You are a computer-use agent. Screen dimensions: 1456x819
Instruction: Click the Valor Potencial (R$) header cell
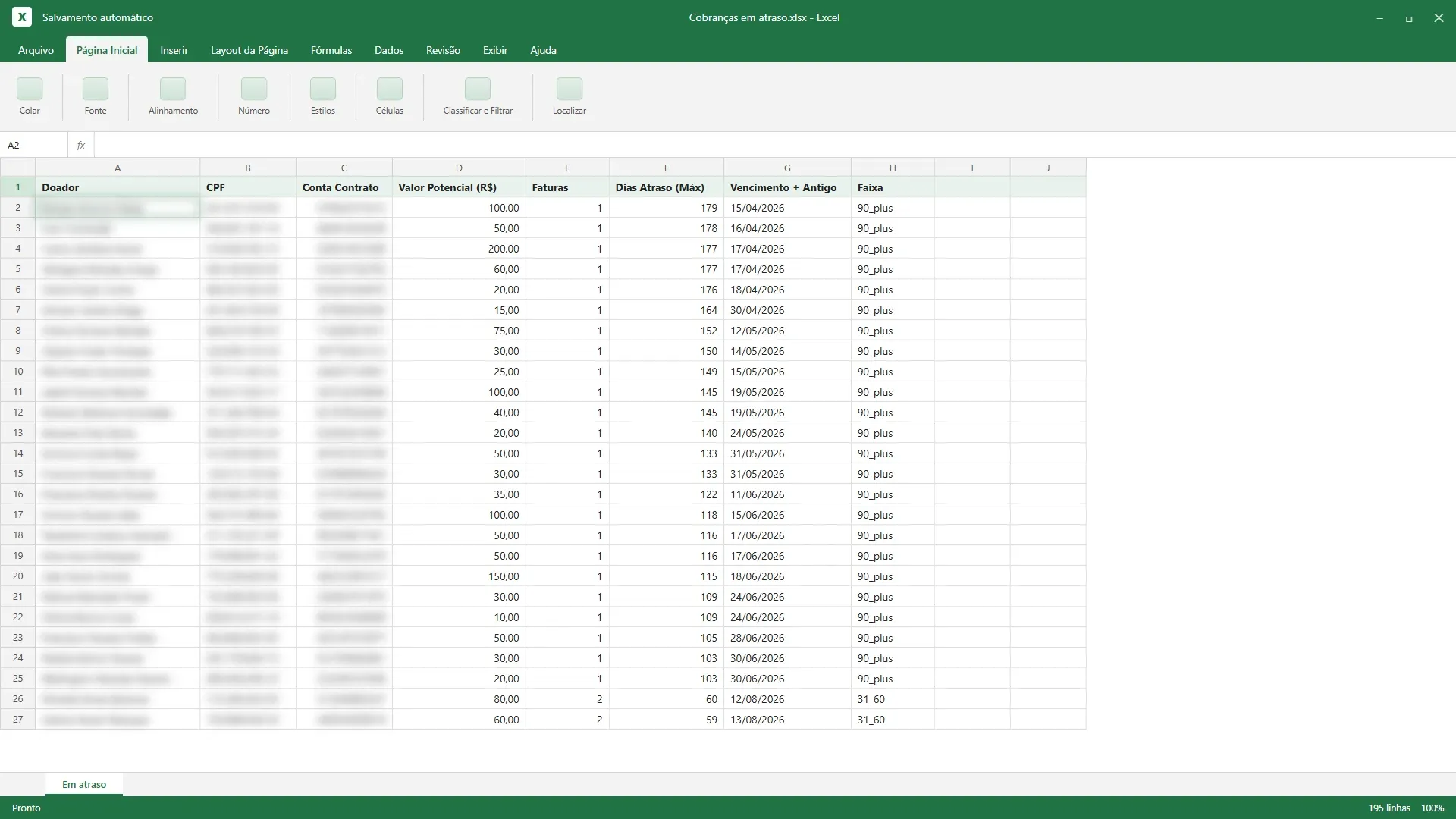pos(459,187)
